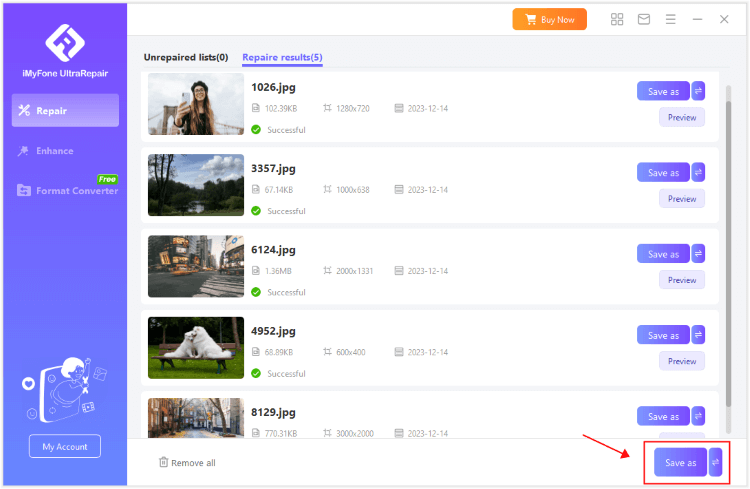Select the 3357.jpg lake thumbnail

click(x=196, y=185)
